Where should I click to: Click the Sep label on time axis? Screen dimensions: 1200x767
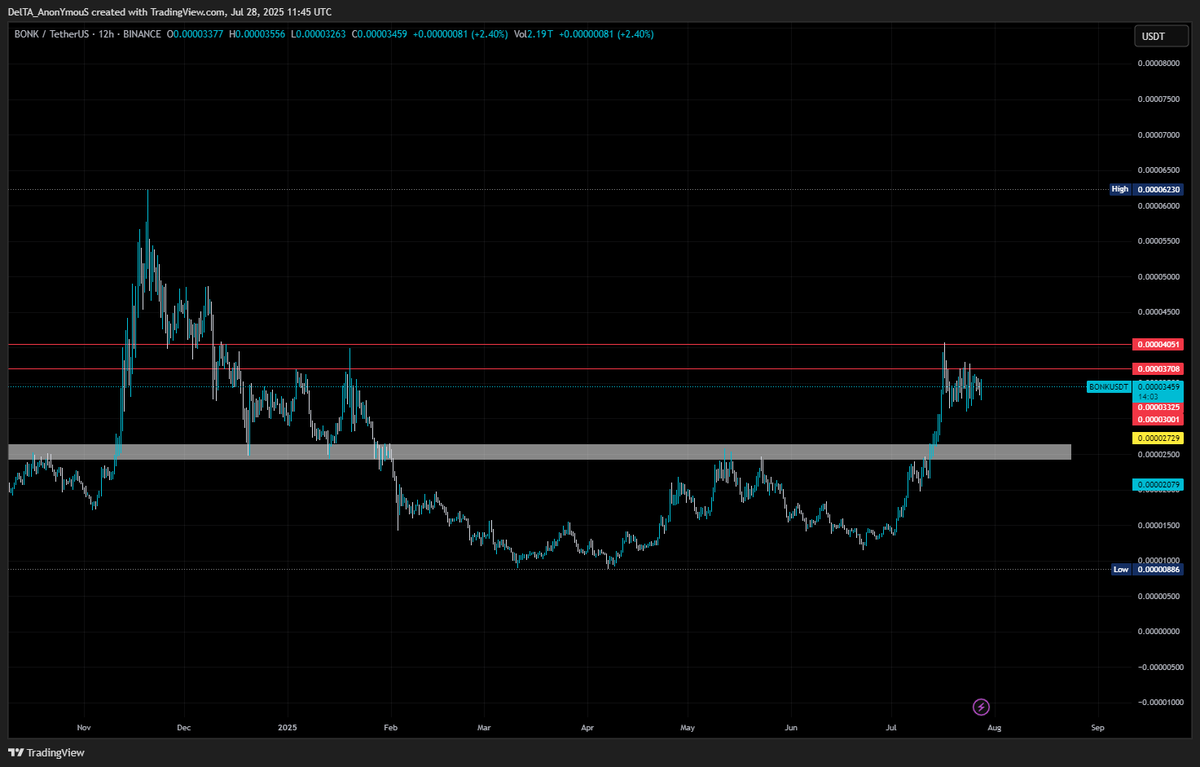[1098, 728]
